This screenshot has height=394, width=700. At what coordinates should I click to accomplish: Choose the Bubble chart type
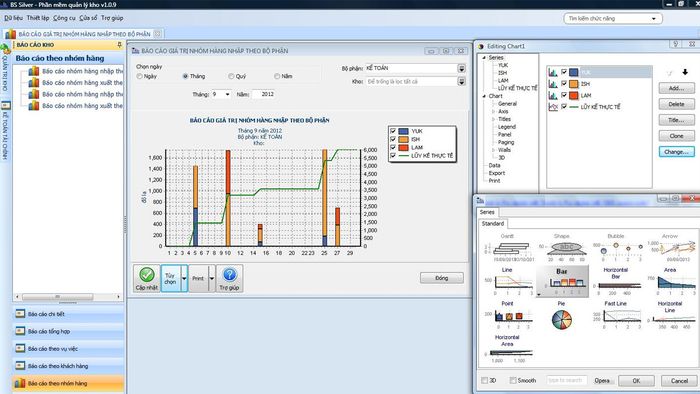pos(616,248)
